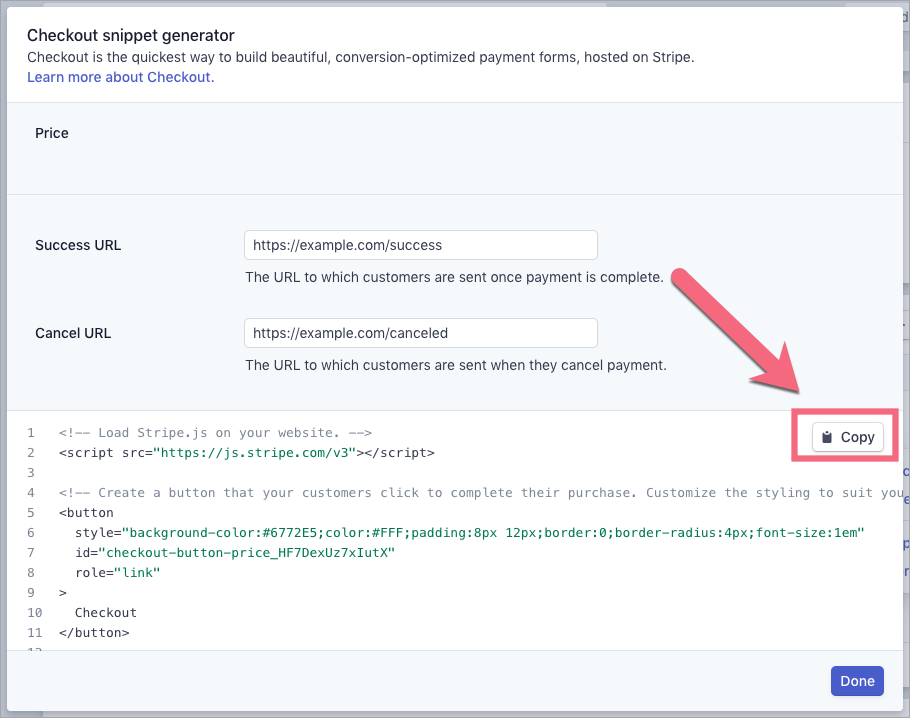Click the Copy button label
Image resolution: width=910 pixels, height=718 pixels.
(857, 437)
